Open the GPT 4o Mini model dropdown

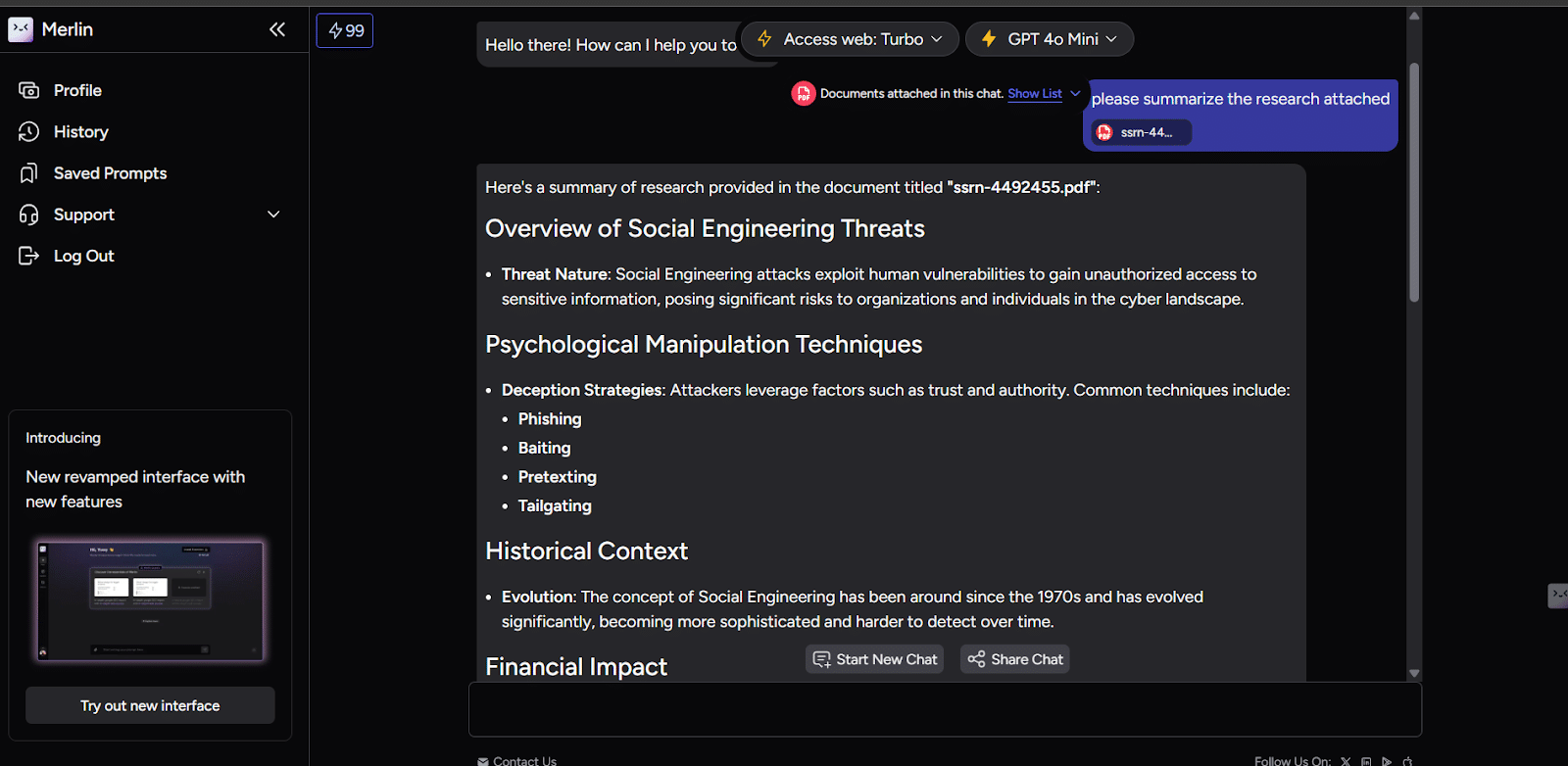point(1050,39)
